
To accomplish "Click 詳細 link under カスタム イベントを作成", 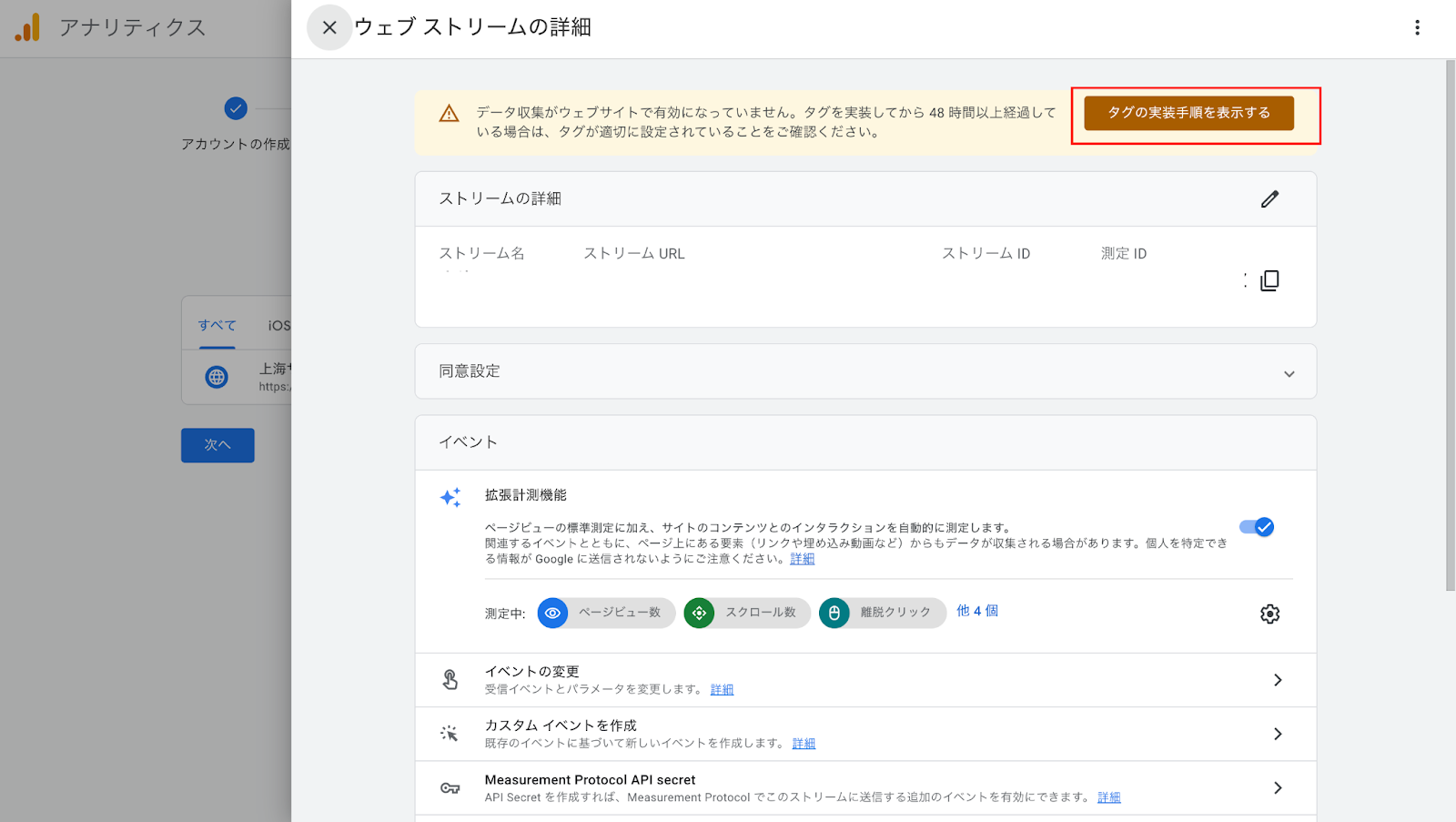I will pos(804,744).
